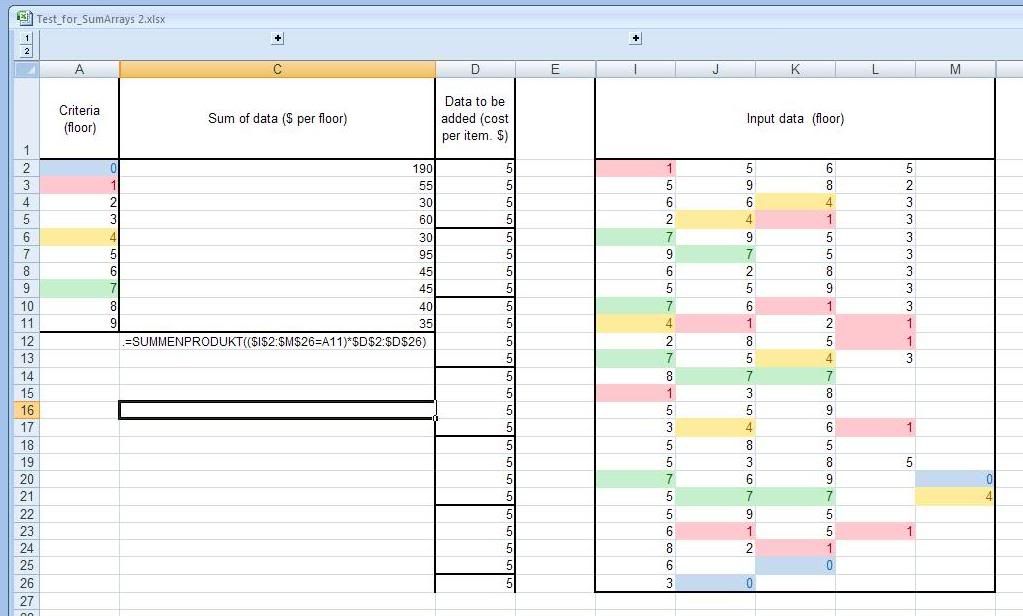Viewport: 1023px width, 616px height.
Task: Click the pink cell with 1 in L17
Action: 876,427
